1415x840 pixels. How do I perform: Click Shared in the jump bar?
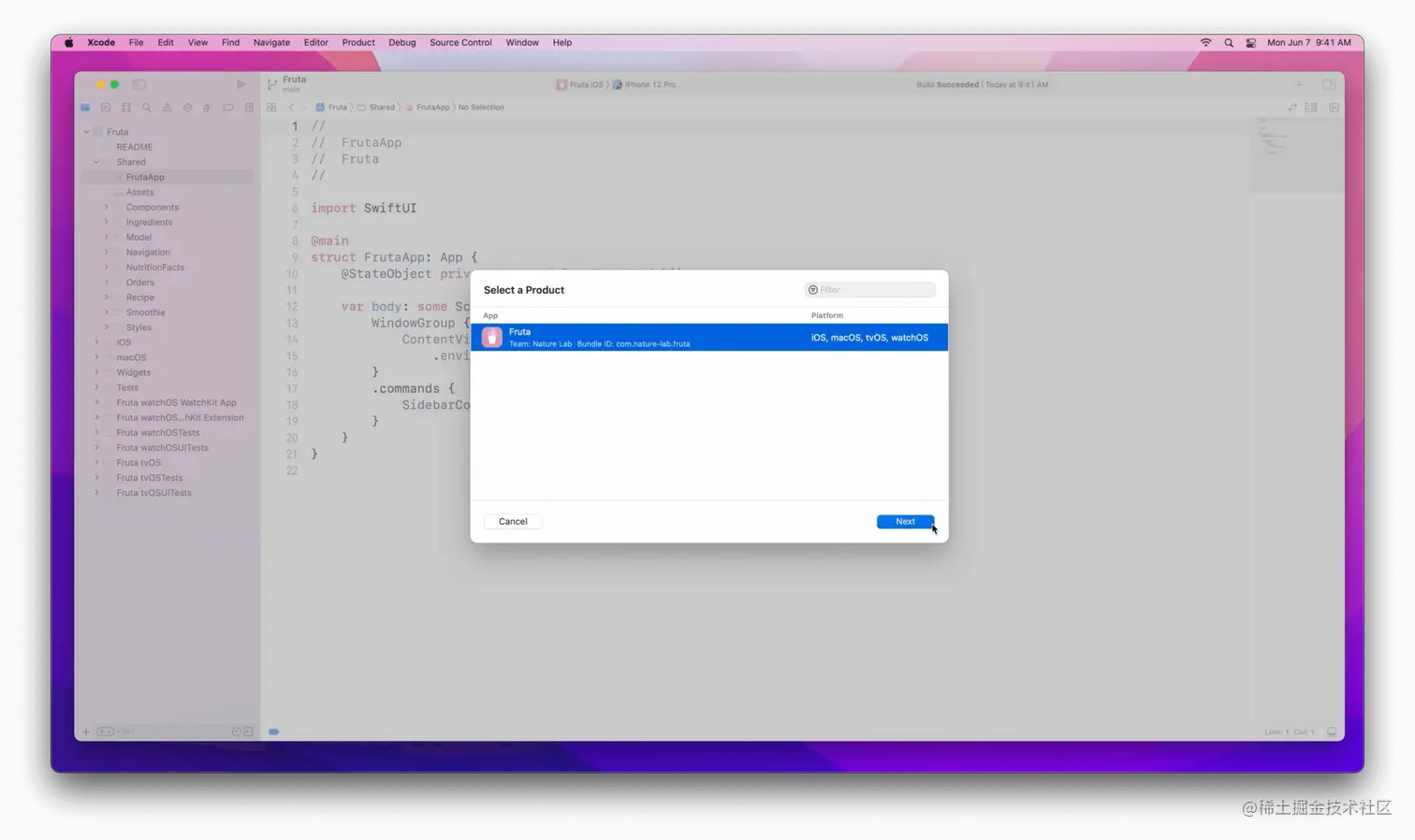376,108
